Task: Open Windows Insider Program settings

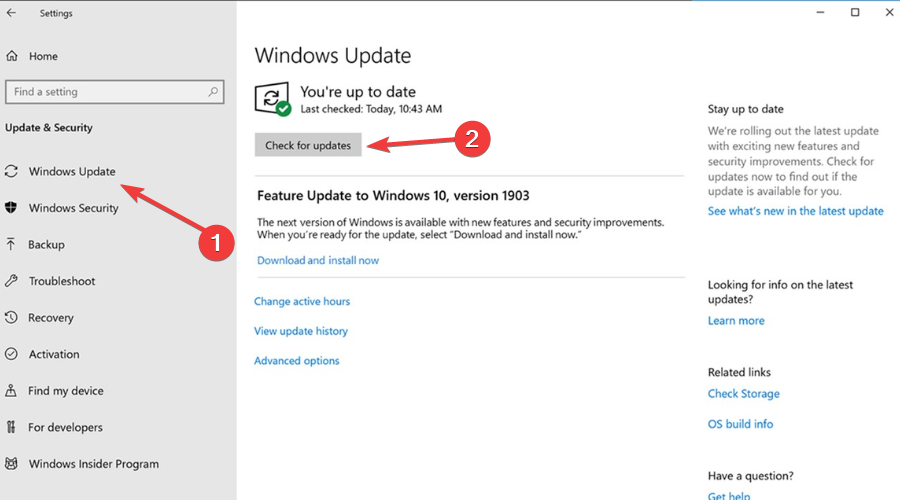Action: pos(94,464)
